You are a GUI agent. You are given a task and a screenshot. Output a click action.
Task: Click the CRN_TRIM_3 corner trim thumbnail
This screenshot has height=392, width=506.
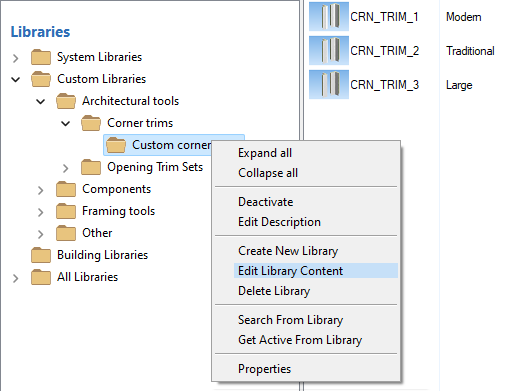[329, 85]
